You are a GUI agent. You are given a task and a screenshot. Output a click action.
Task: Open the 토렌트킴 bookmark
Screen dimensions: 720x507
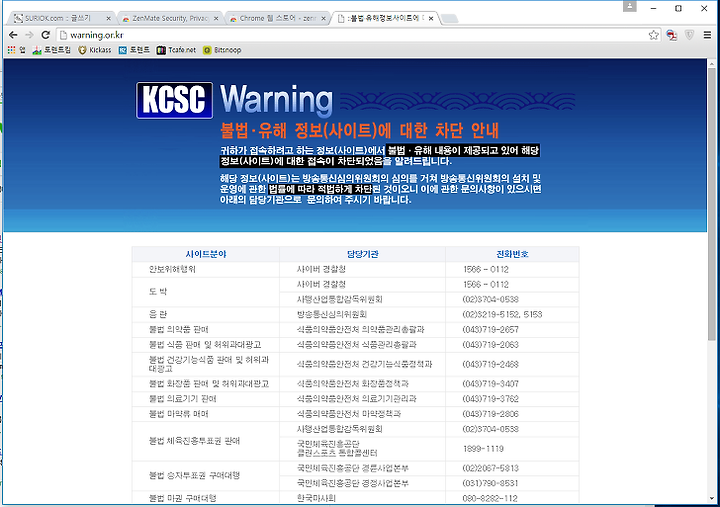51,50
